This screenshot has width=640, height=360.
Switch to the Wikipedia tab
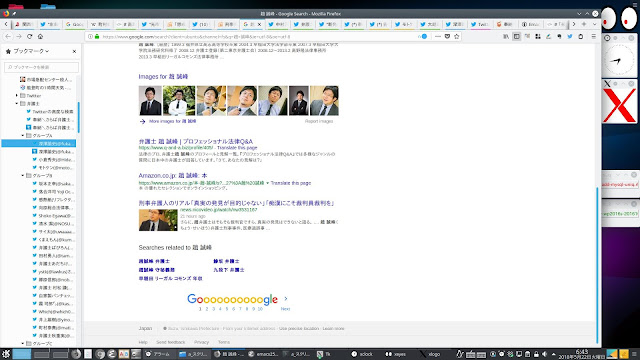click(x=100, y=24)
